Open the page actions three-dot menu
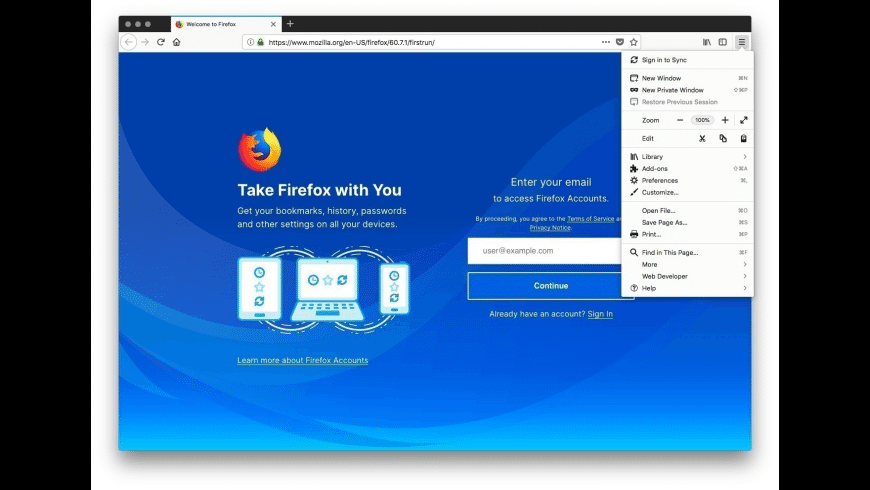870x490 pixels. [x=606, y=42]
